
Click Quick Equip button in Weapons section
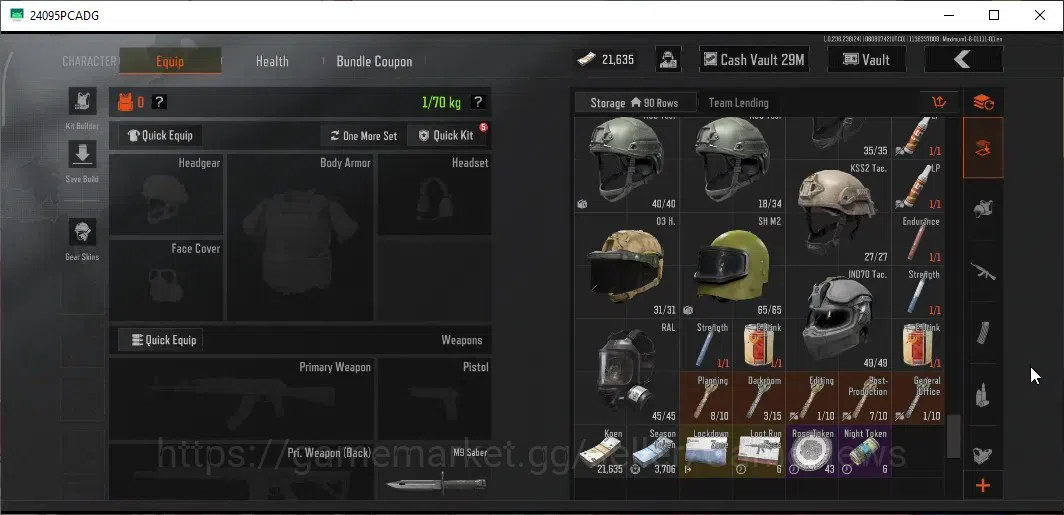(161, 340)
